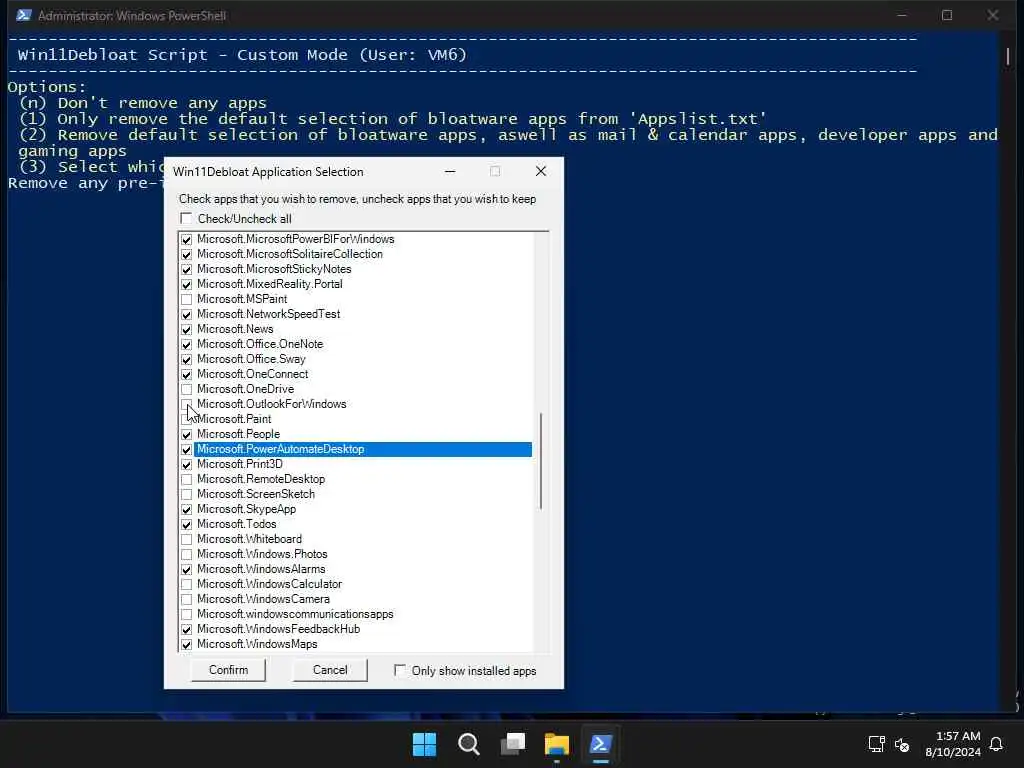Click the Cancel button

tap(330, 670)
